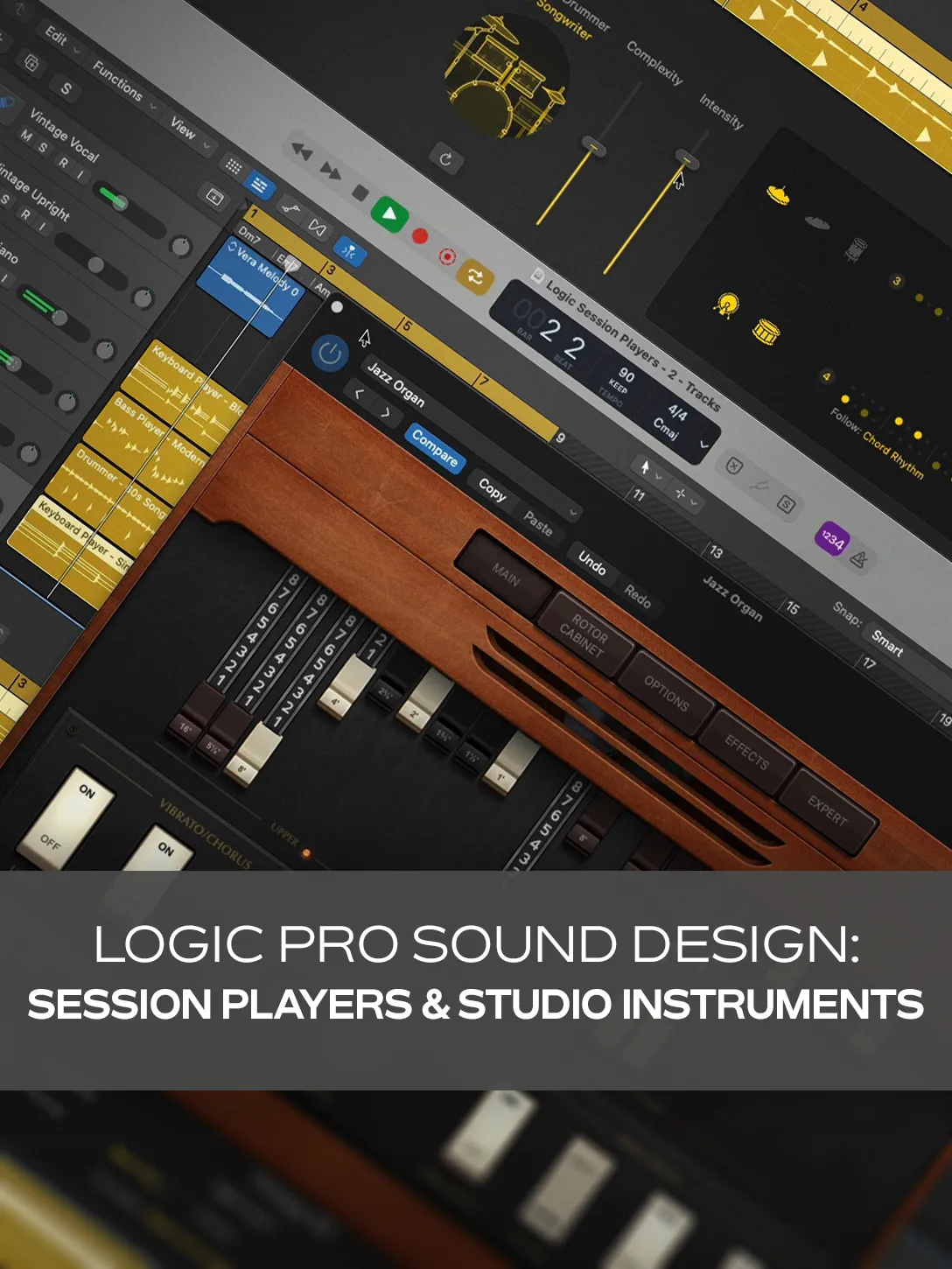
Task: Adjust the Complexity slider handle
Action: pos(594,147)
